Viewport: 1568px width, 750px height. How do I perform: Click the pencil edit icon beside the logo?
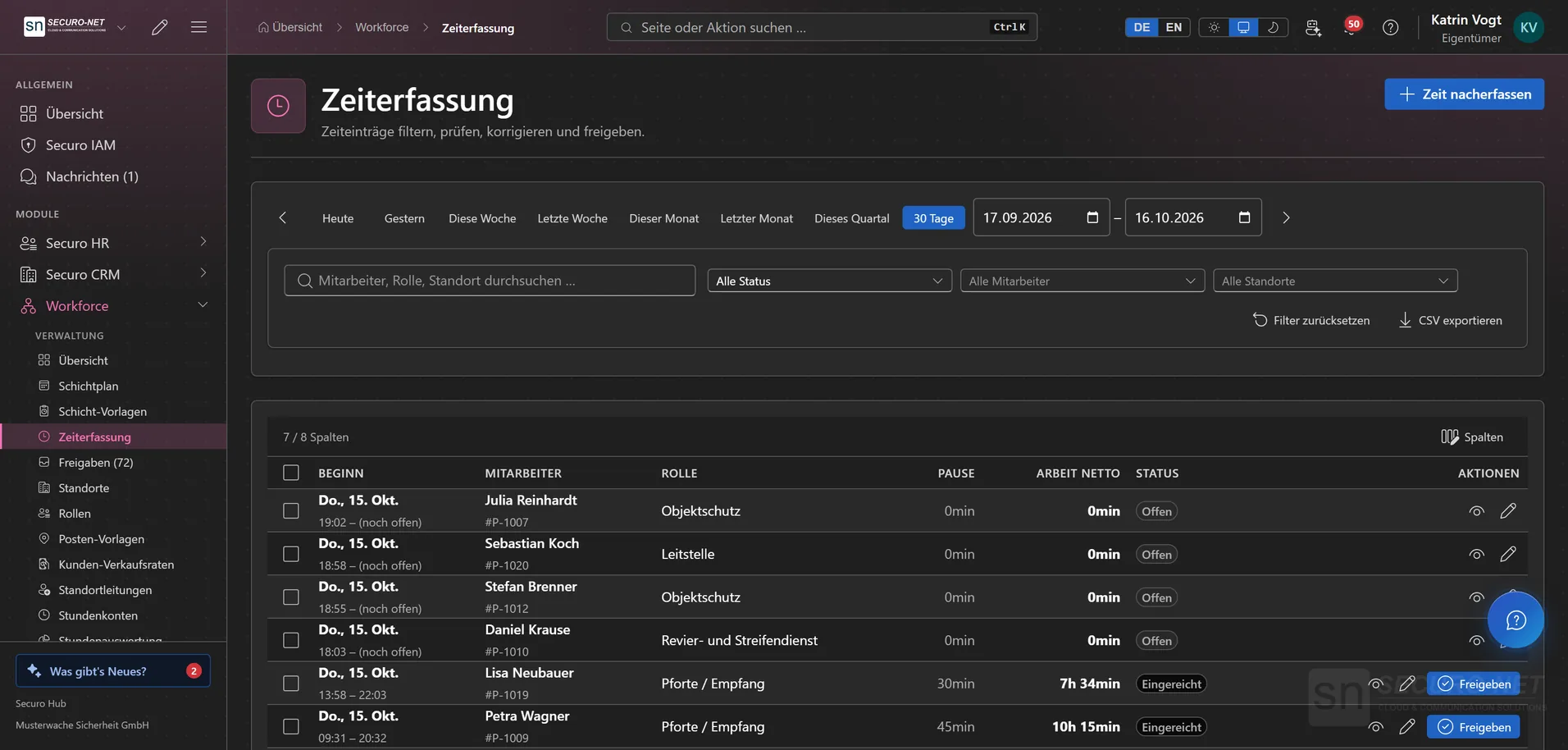[160, 27]
